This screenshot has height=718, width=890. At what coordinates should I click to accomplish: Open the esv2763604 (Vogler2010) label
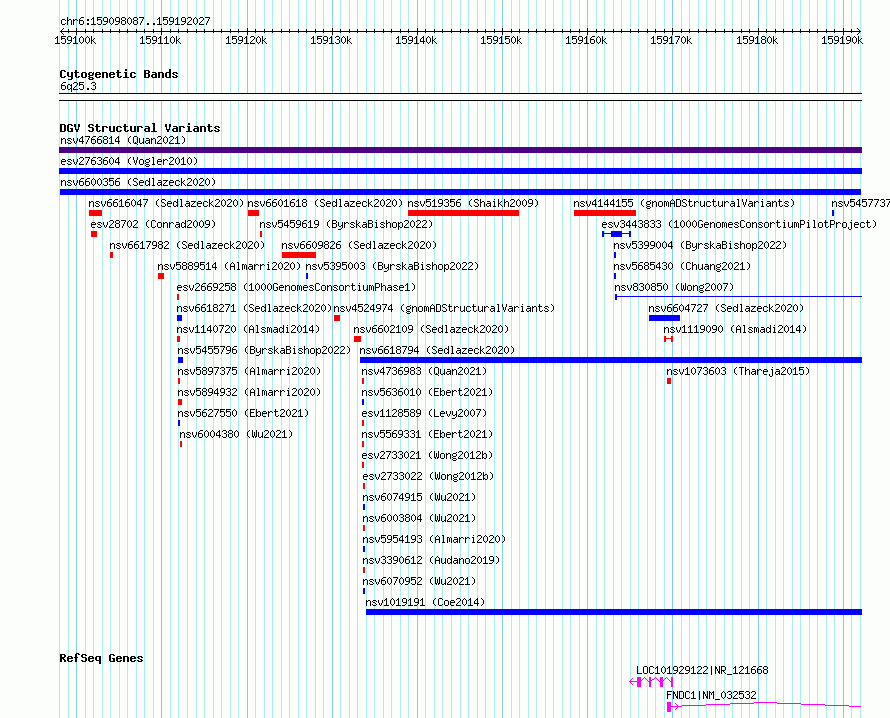pyautogui.click(x=129, y=161)
